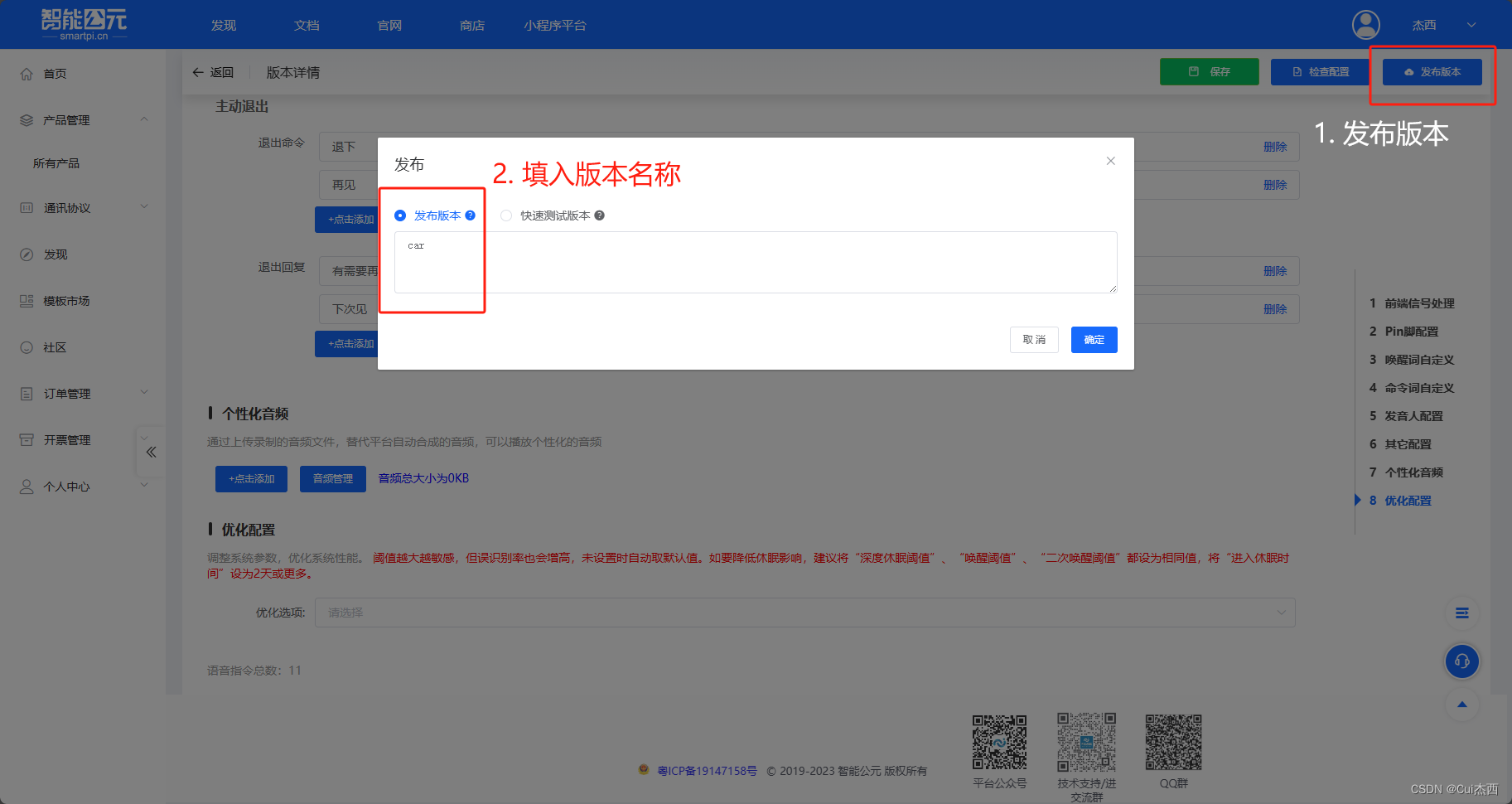Click the 删除 link in the 再见 row

pyautogui.click(x=1275, y=185)
